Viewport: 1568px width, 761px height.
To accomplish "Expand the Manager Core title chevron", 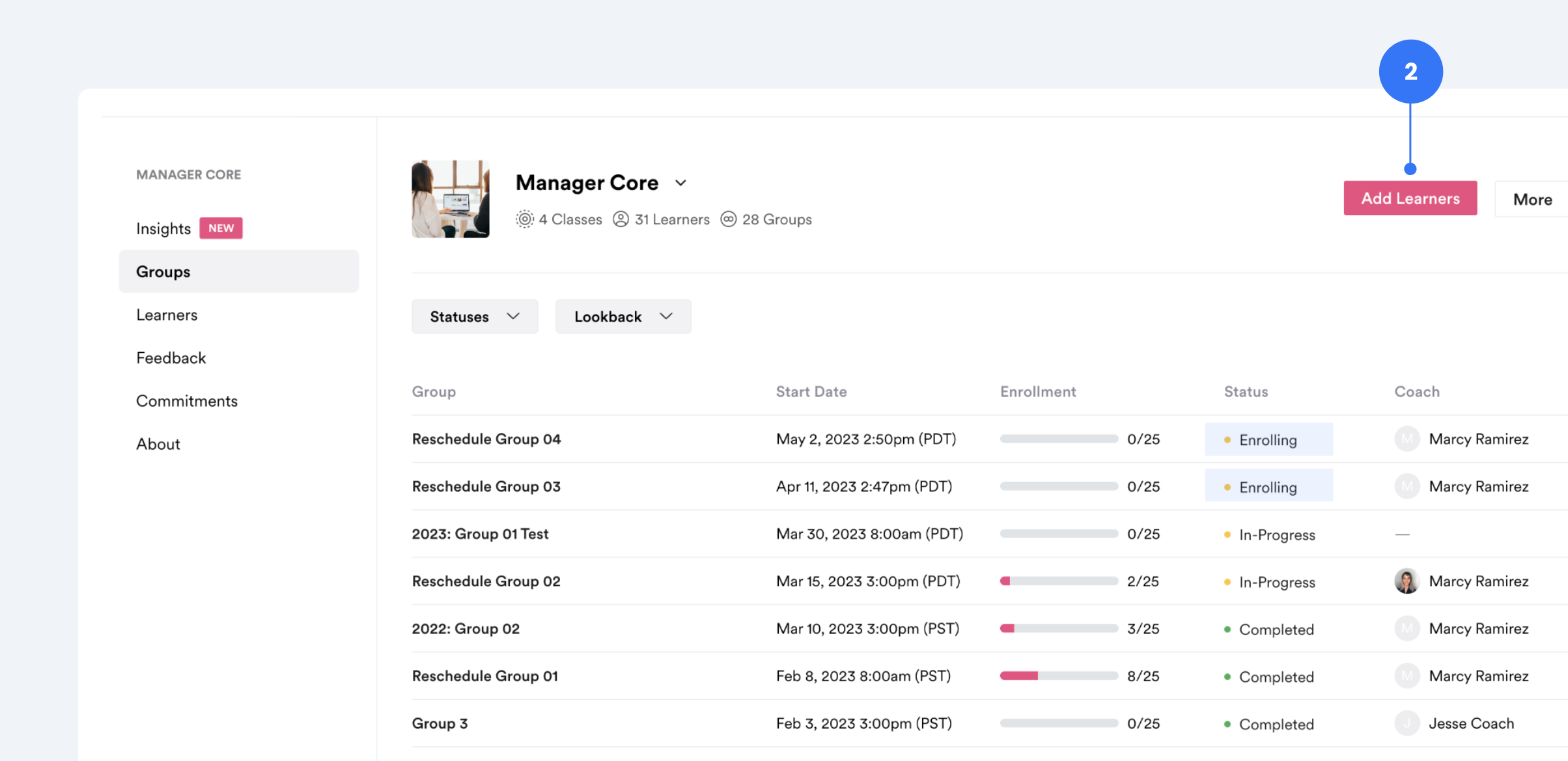I will point(680,184).
